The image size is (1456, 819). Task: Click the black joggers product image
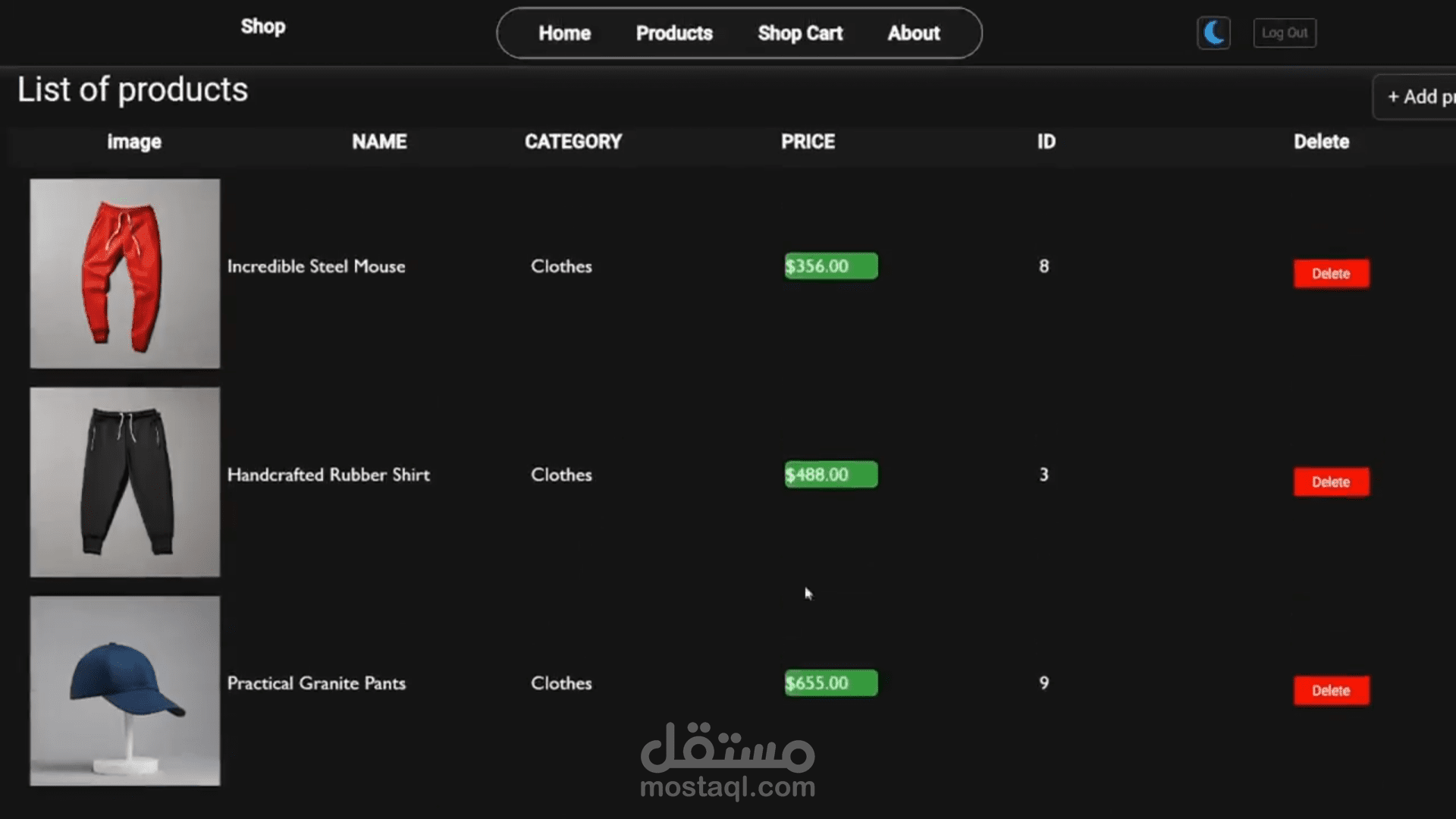tap(125, 482)
